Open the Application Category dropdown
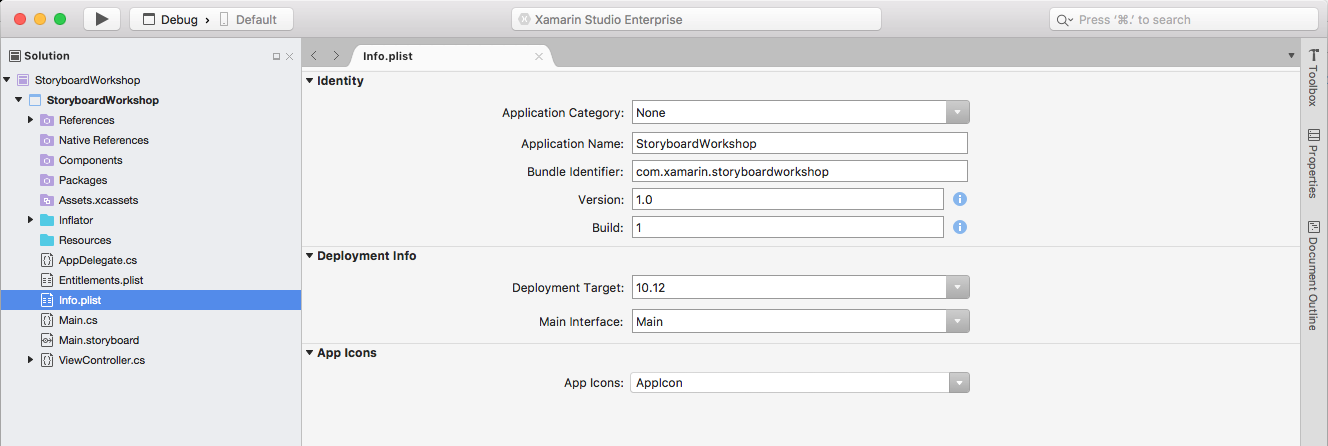This screenshot has height=446, width=1328. click(x=958, y=113)
